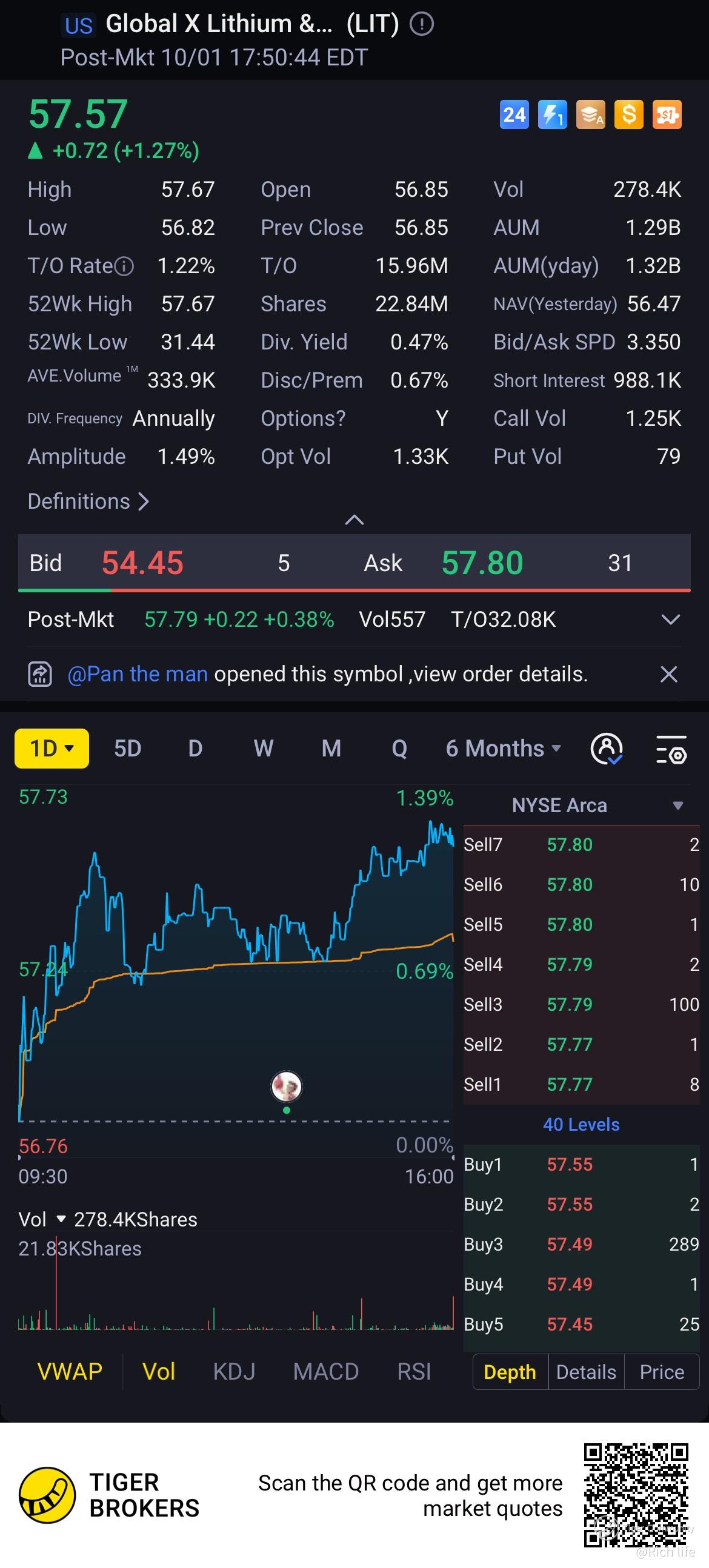Tap the lightning bolt badge icon

click(x=553, y=114)
